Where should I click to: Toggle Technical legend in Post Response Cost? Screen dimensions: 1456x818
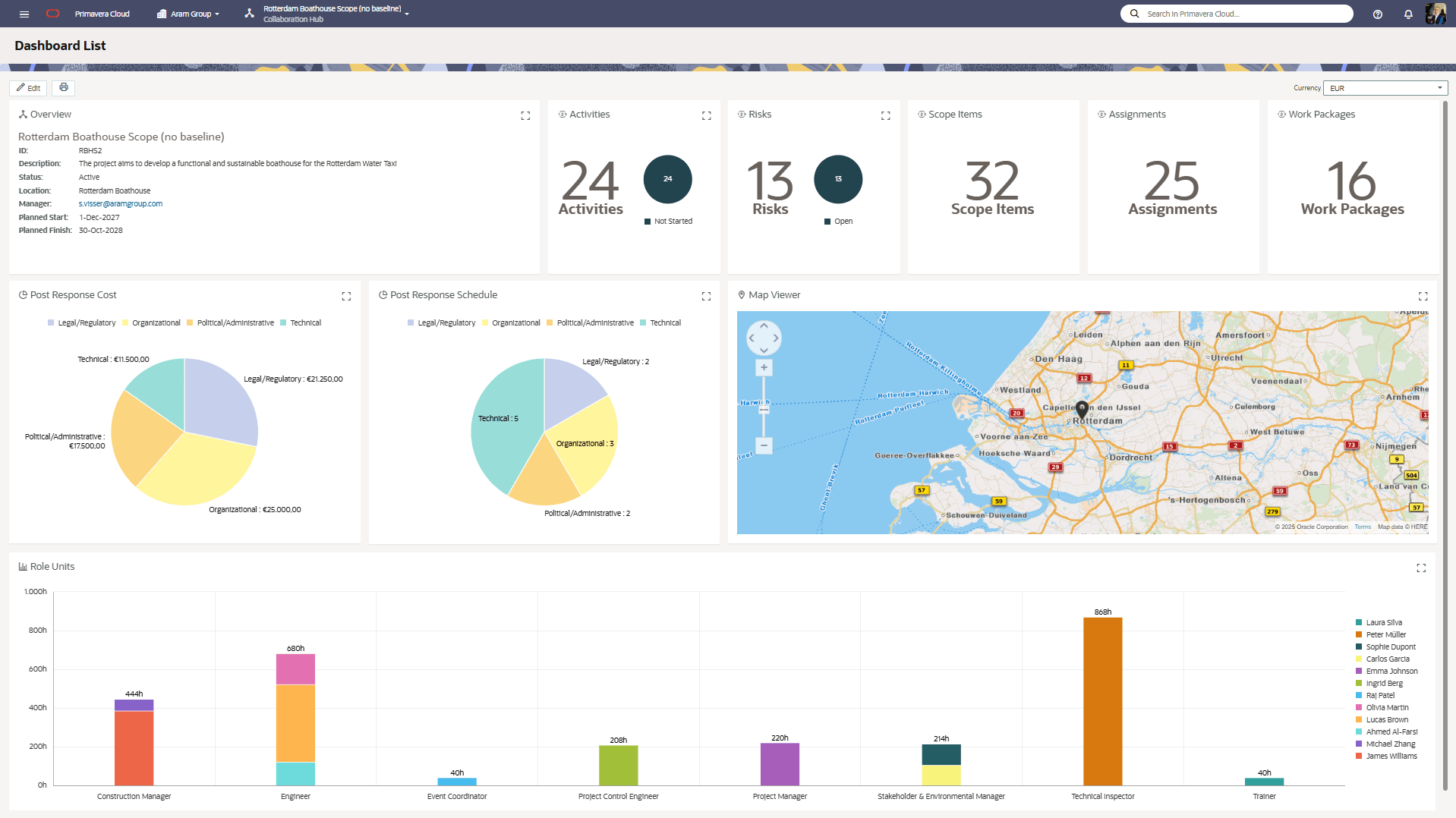pyautogui.click(x=301, y=323)
